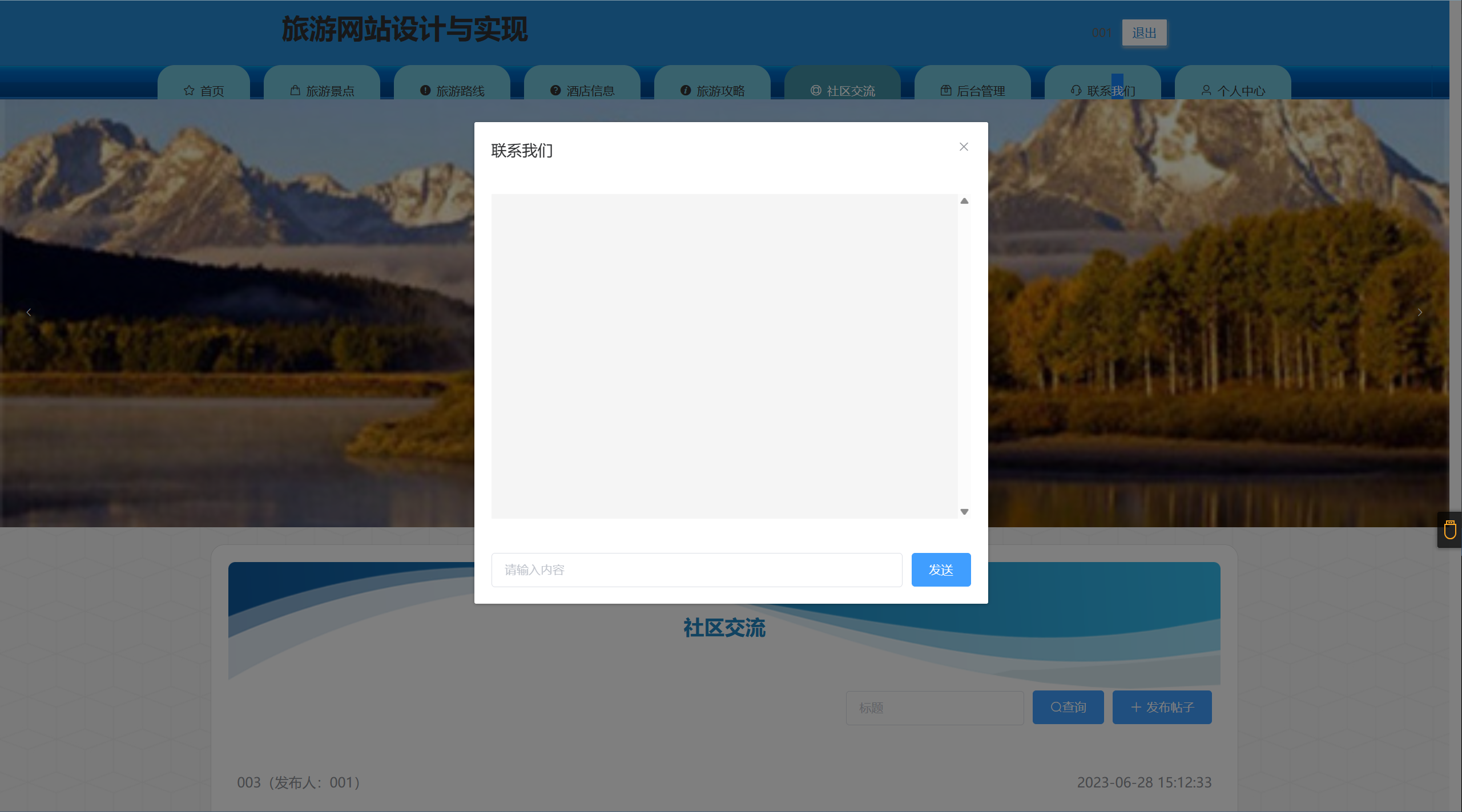Open the 个人中心 nav tab
1462x812 pixels.
coord(1233,83)
